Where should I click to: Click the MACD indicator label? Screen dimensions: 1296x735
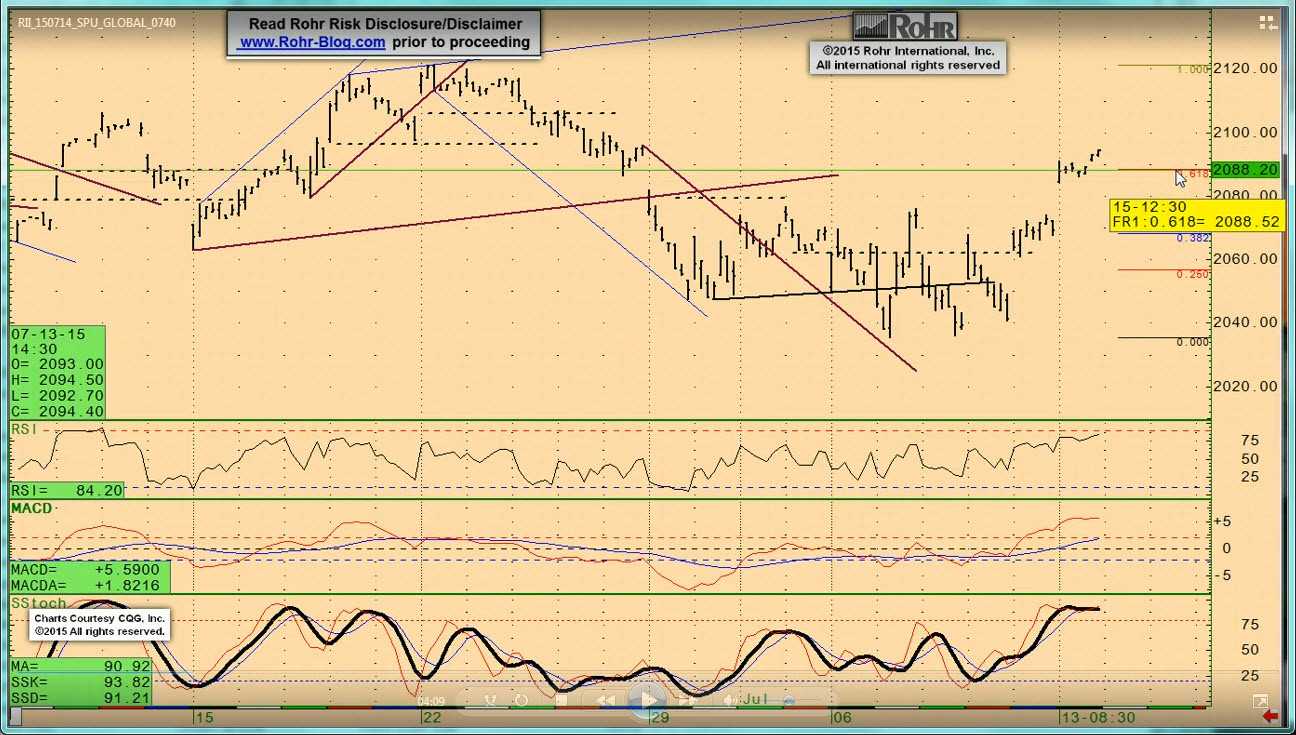pos(31,509)
